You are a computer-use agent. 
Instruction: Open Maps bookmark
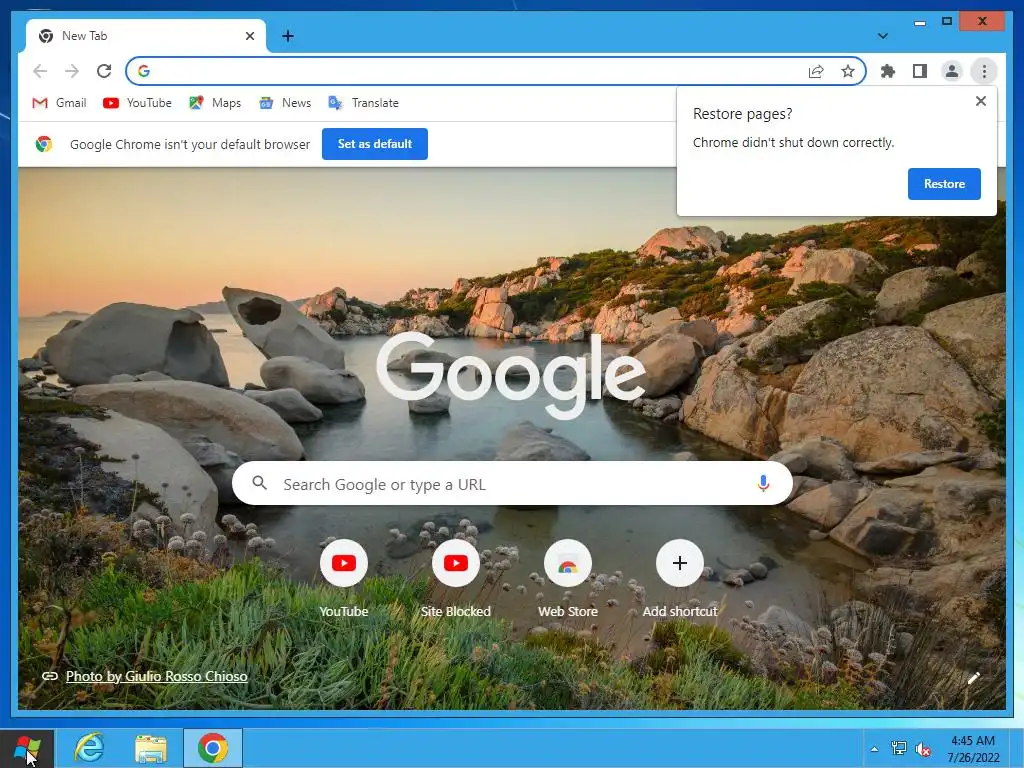[x=215, y=103]
